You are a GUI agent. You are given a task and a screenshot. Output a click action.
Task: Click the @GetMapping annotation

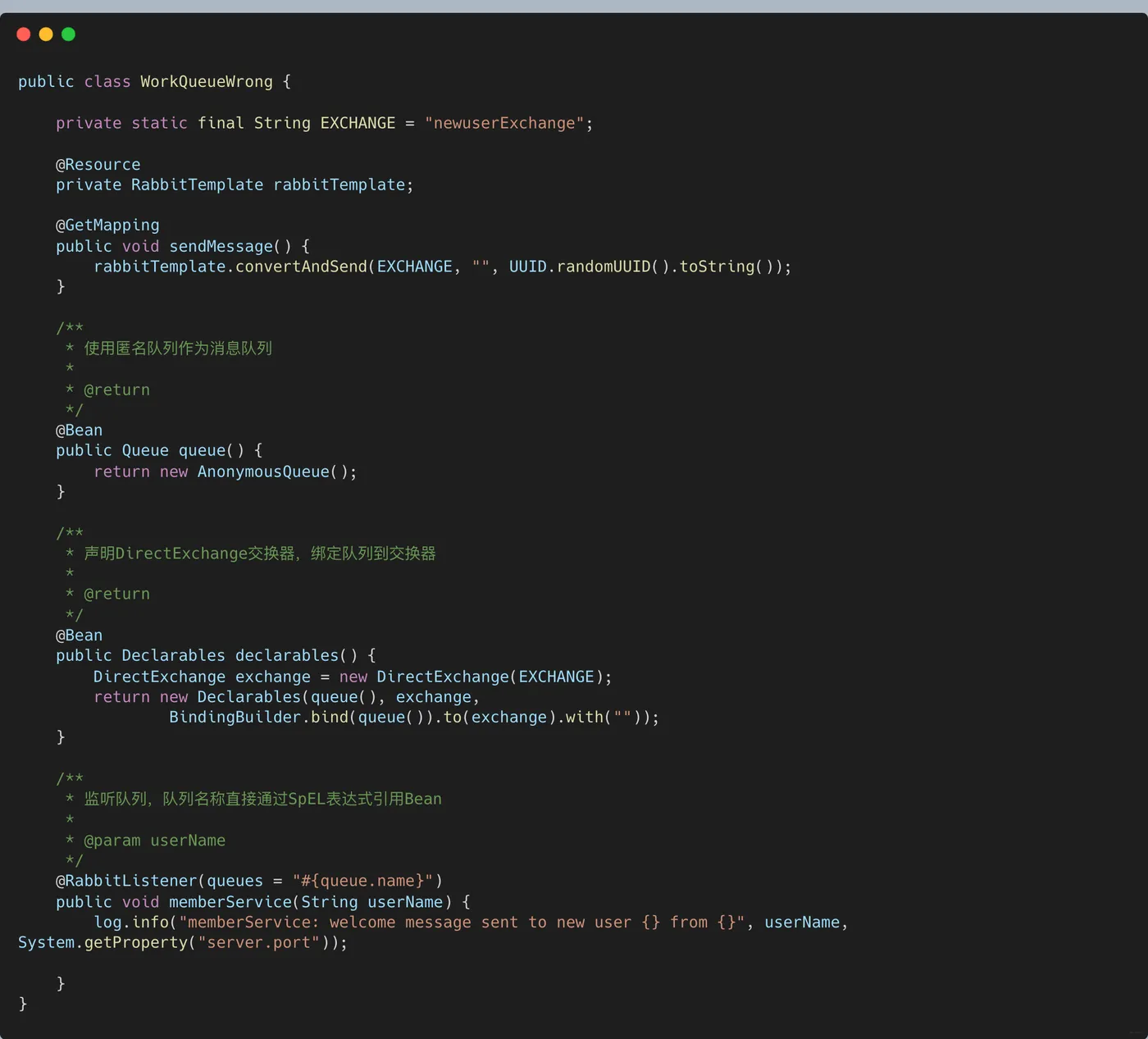(x=107, y=226)
